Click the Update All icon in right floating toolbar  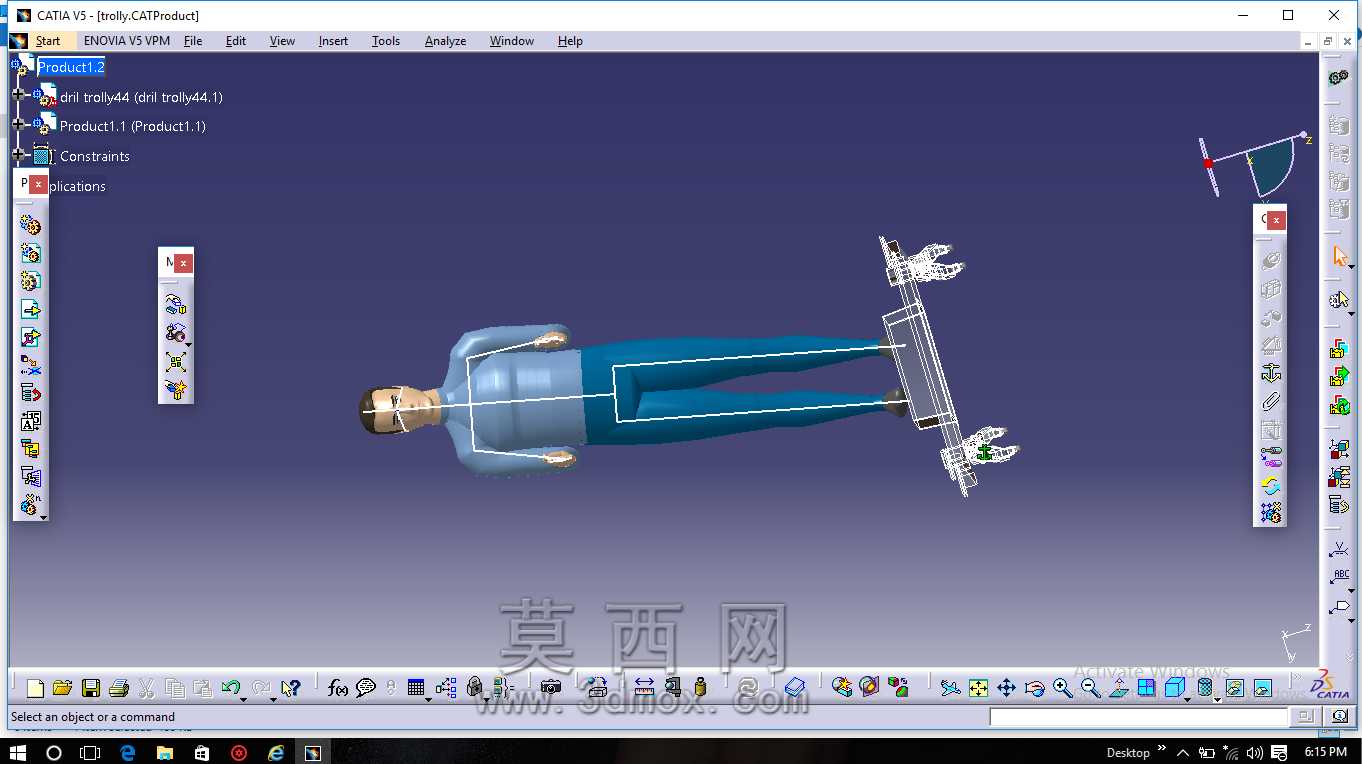[1270, 485]
